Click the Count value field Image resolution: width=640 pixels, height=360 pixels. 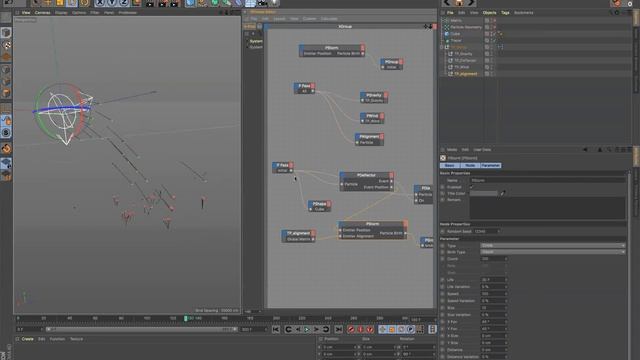coord(493,259)
